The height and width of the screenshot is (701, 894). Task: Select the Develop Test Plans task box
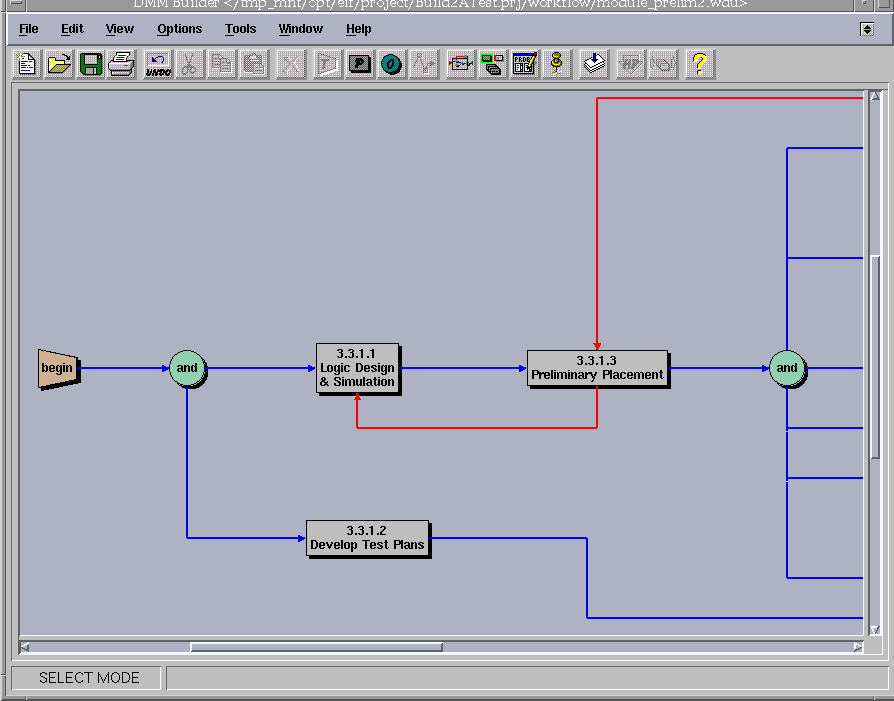tap(367, 538)
